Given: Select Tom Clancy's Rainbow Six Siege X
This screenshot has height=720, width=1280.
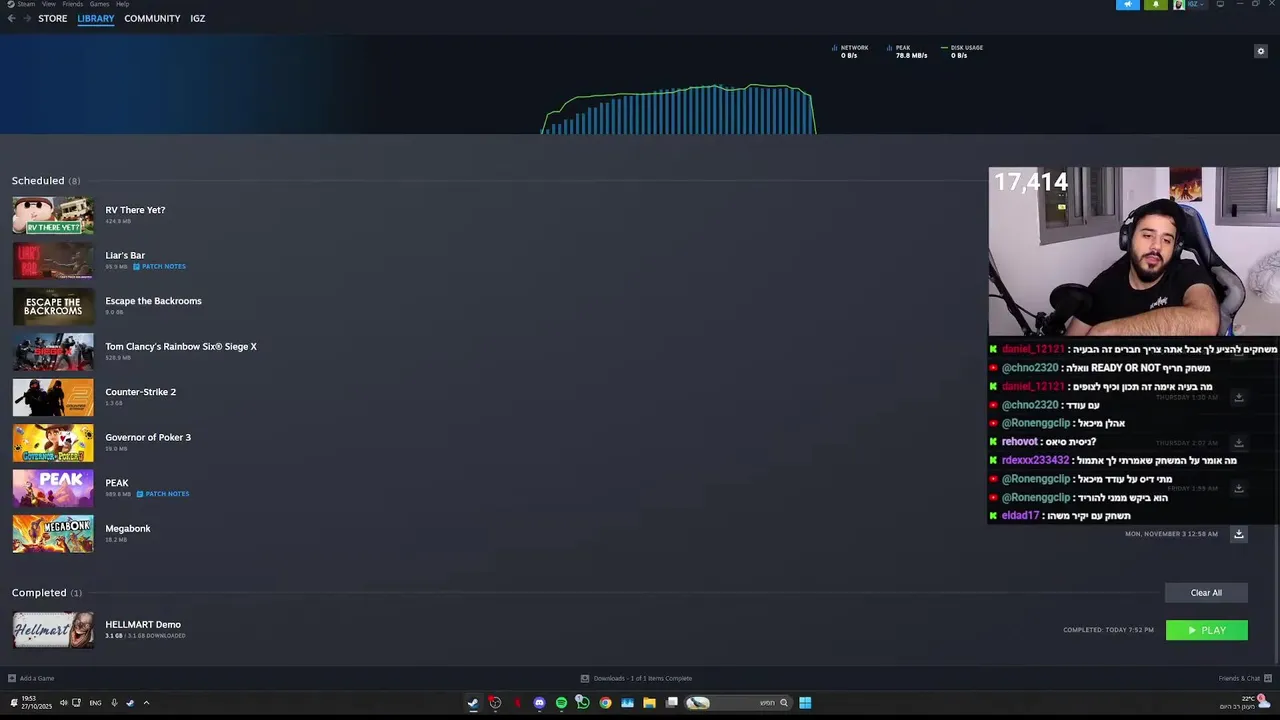Looking at the screenshot, I should [181, 346].
